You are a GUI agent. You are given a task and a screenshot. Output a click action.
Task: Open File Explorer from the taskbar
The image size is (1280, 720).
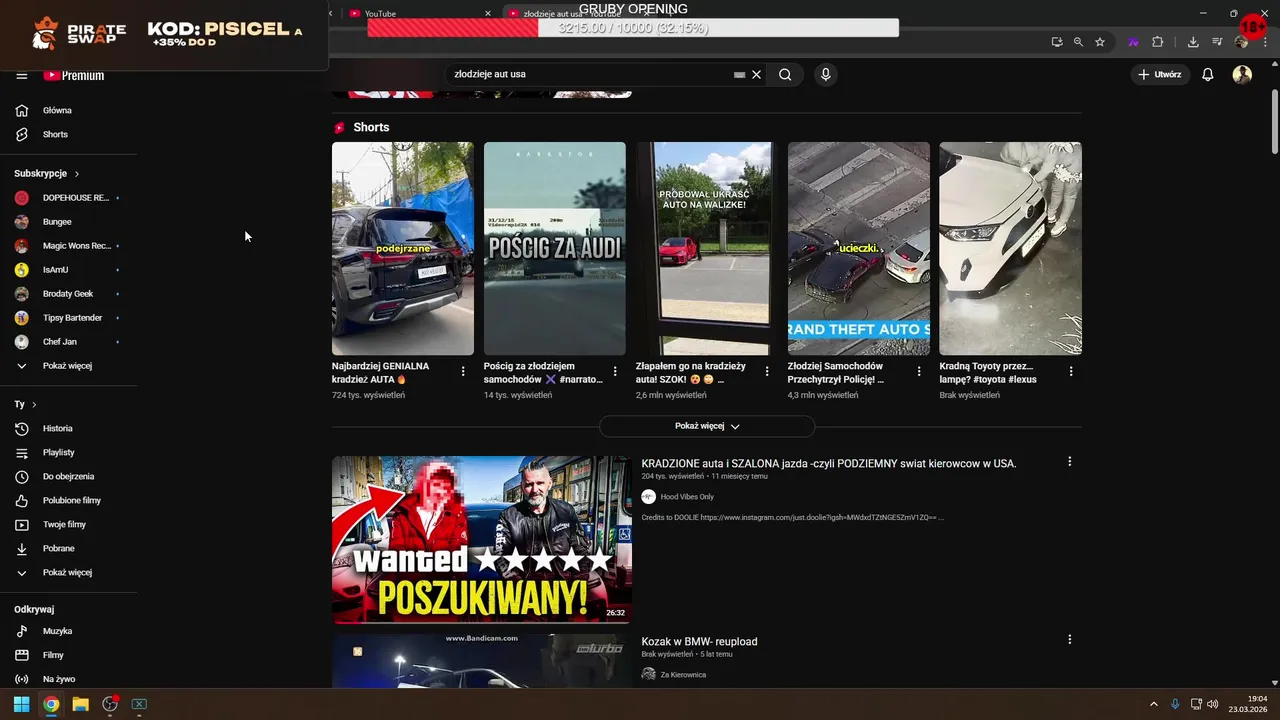pyautogui.click(x=80, y=704)
